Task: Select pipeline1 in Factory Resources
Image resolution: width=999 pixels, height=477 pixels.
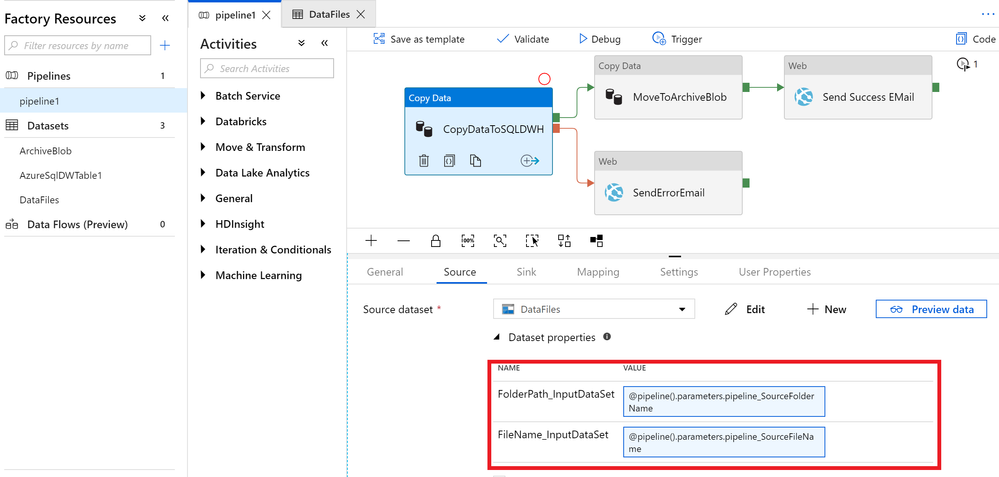Action: pyautogui.click(x=94, y=101)
